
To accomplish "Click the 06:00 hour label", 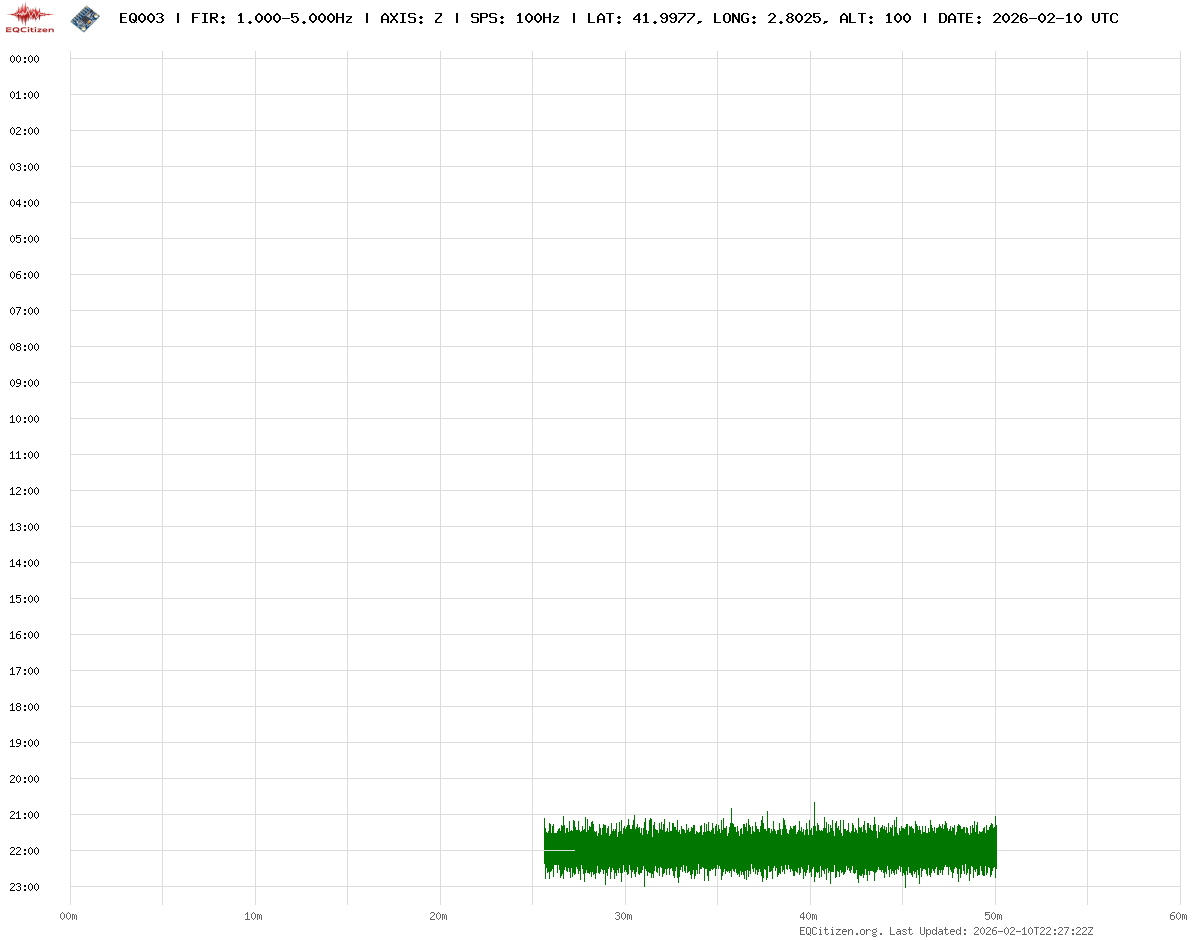I will point(24,275).
